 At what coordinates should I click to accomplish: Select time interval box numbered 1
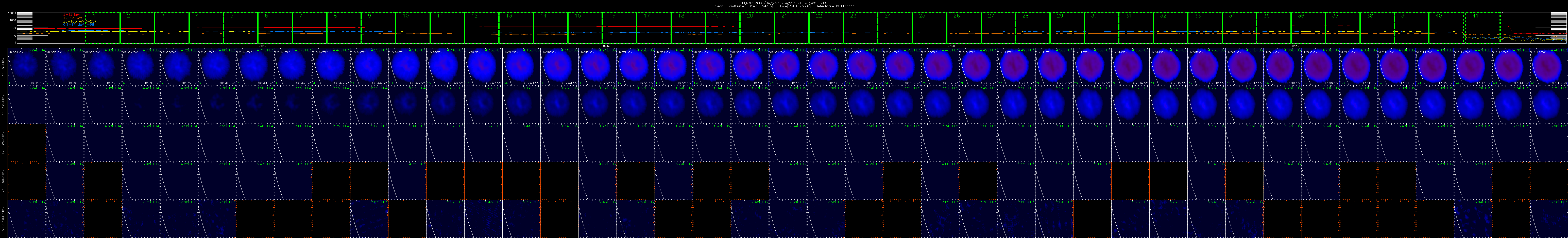(103, 27)
